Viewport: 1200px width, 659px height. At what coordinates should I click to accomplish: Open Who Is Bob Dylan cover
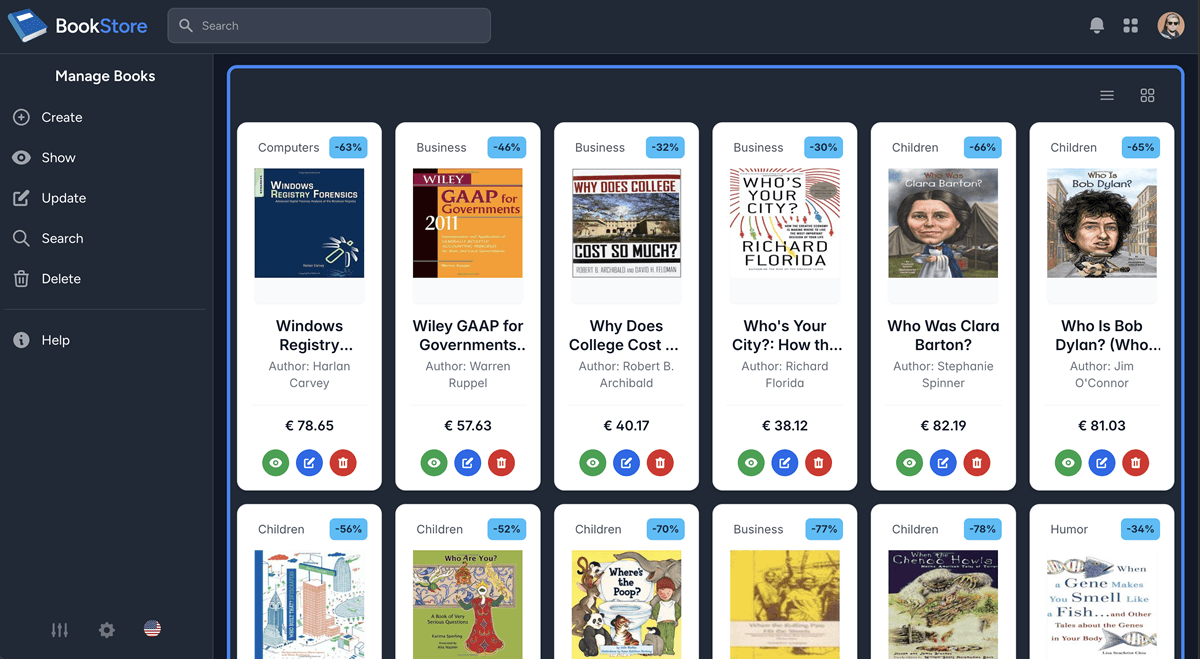[1102, 223]
